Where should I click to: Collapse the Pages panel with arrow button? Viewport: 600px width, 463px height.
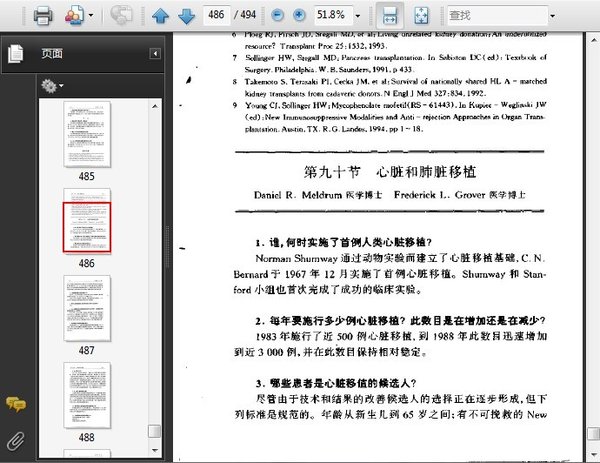point(155,53)
